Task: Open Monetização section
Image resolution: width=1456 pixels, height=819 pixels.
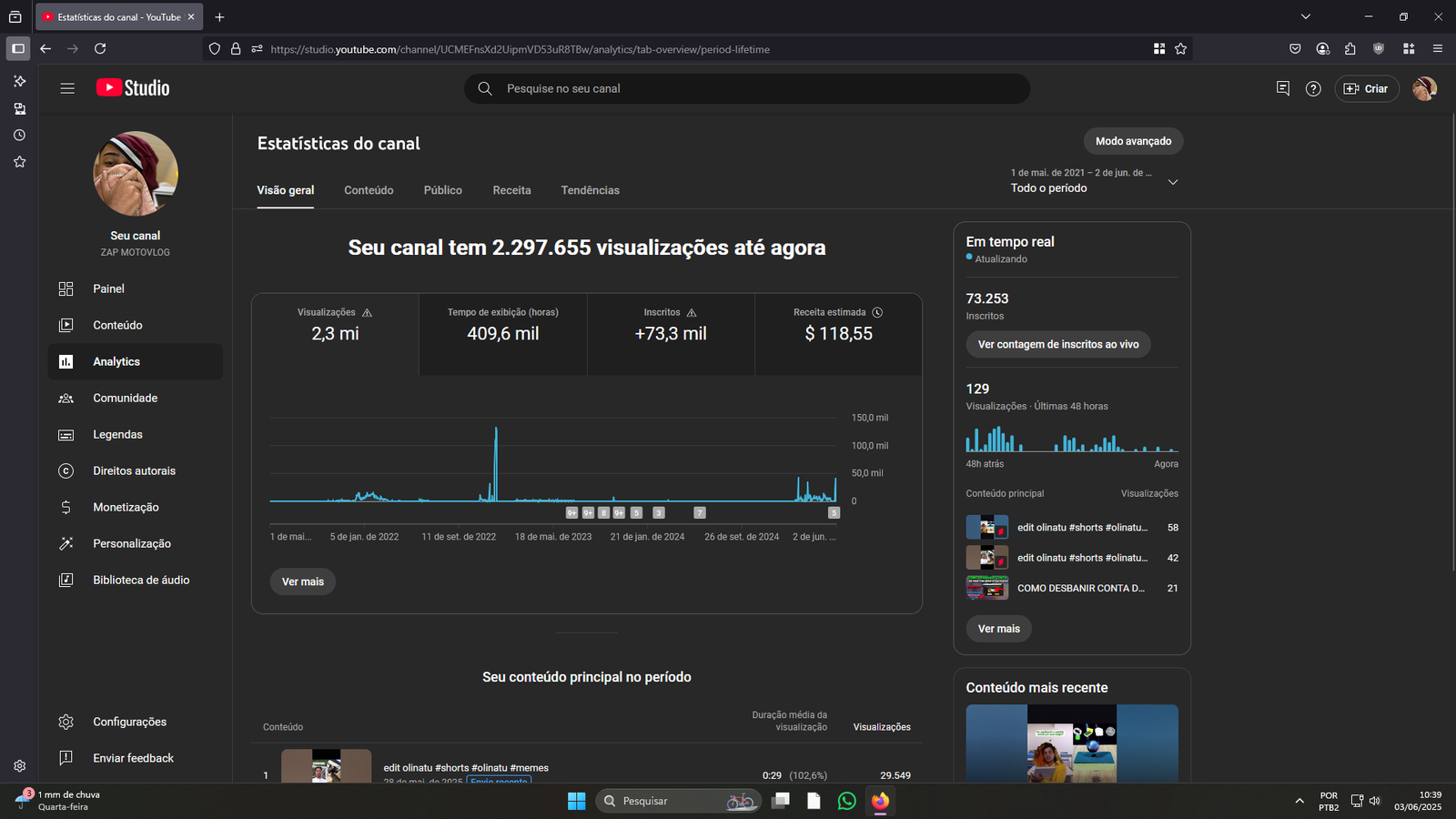Action: click(x=135, y=507)
